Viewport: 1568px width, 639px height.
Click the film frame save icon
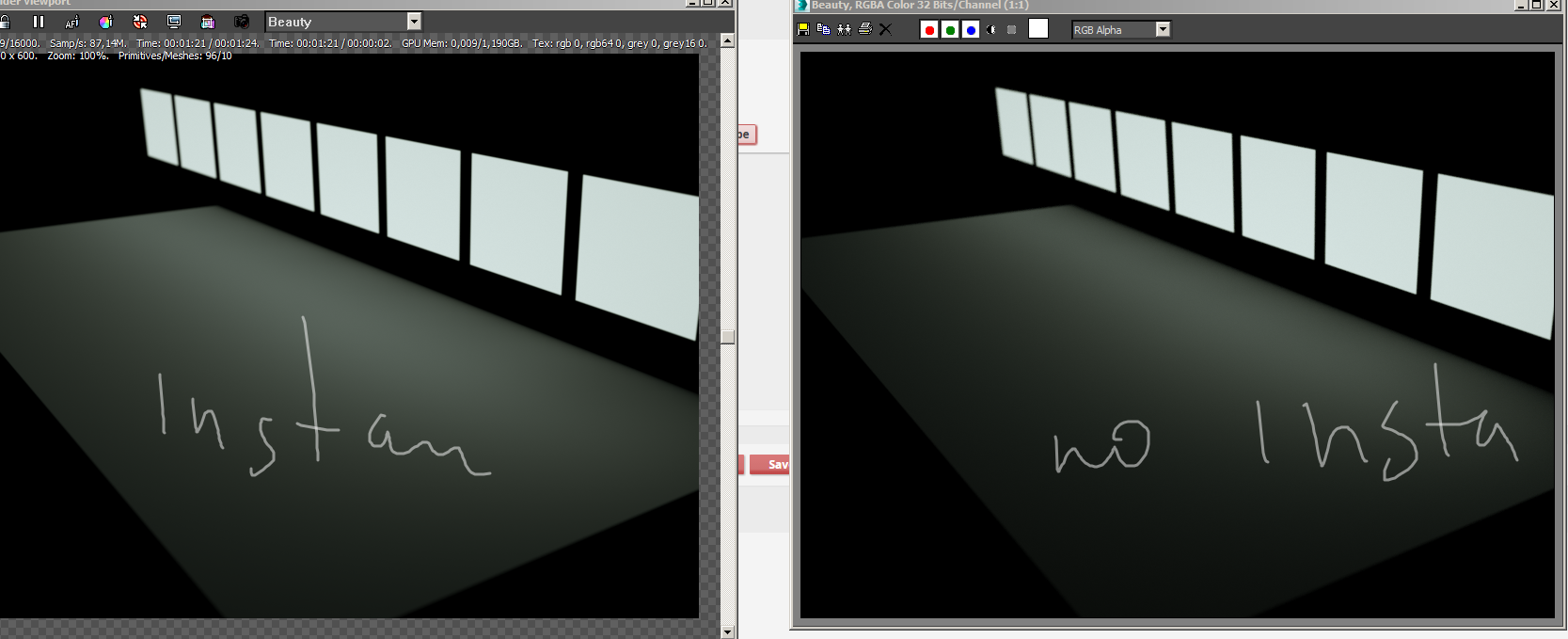208,22
